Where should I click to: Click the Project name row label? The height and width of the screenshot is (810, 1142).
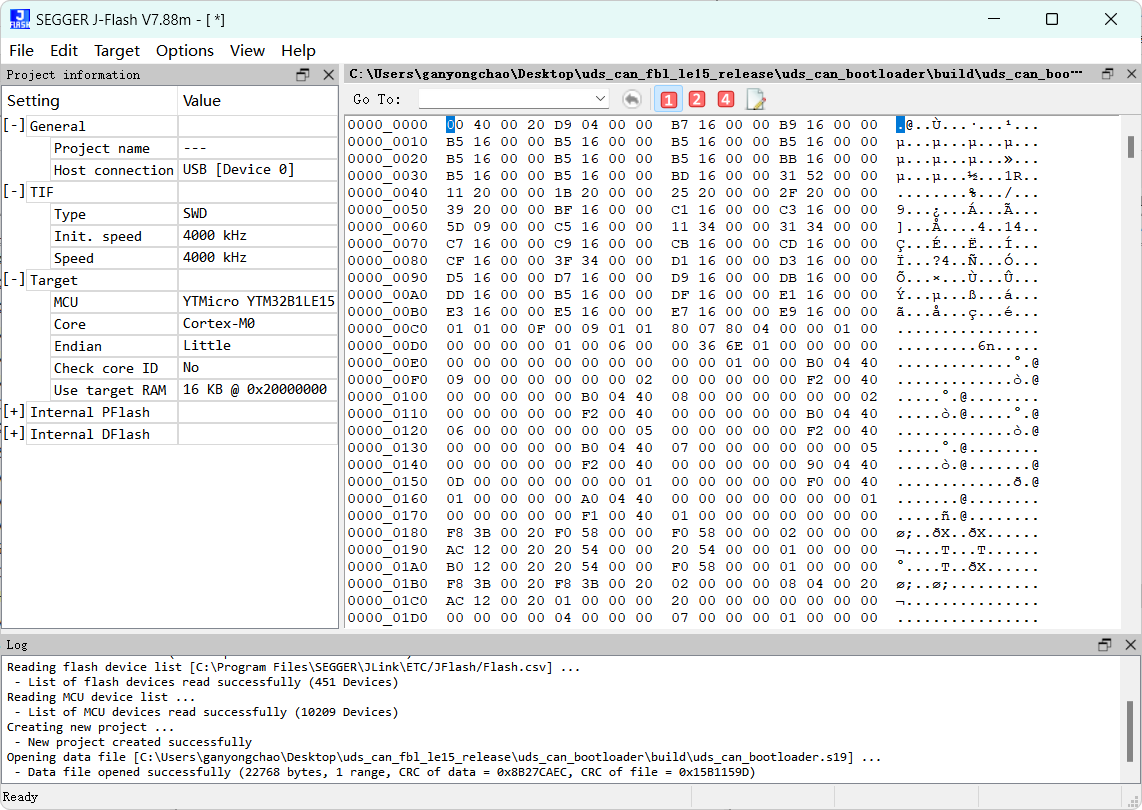(x=102, y=148)
